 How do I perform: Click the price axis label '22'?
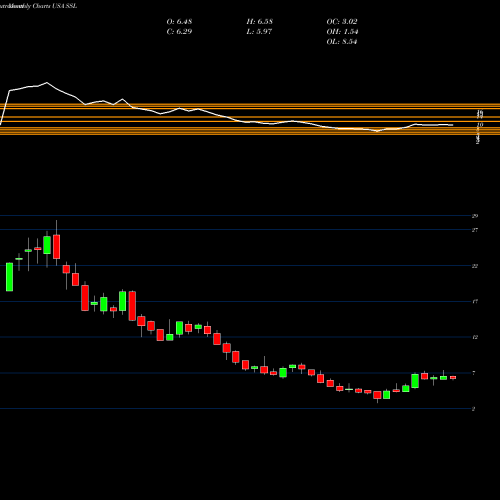point(475,266)
